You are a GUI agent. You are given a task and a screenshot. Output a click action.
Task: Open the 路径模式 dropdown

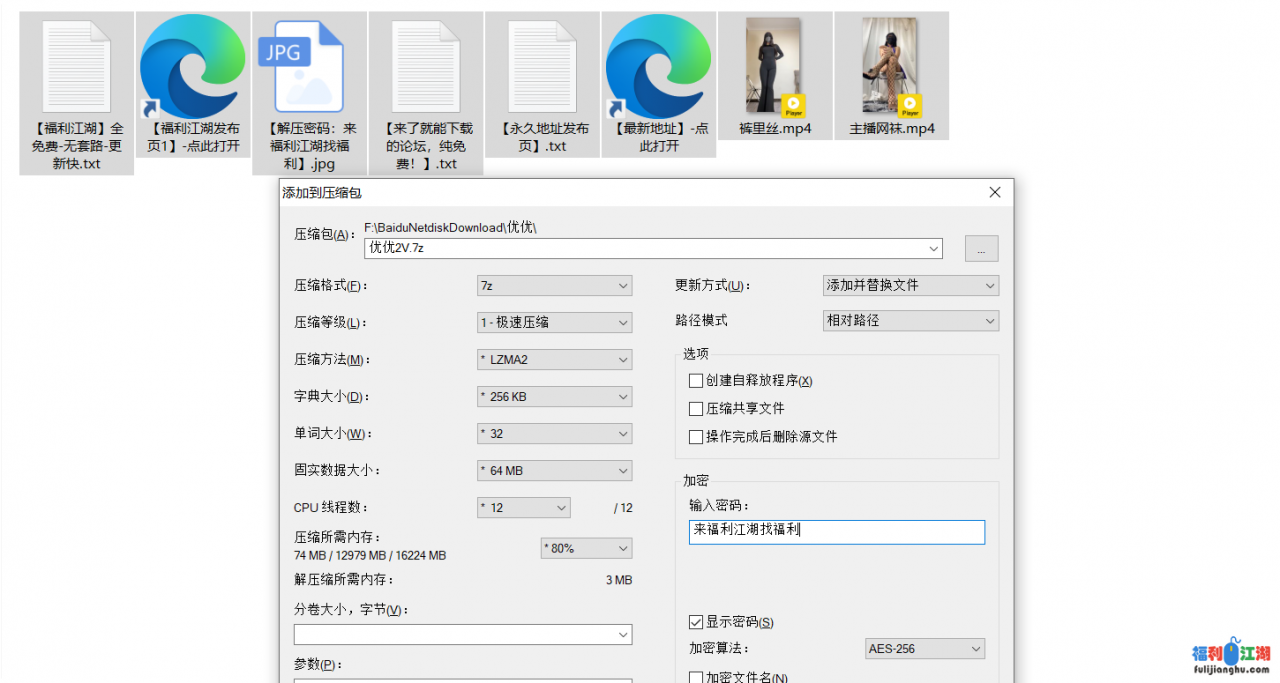pyautogui.click(x=910, y=321)
